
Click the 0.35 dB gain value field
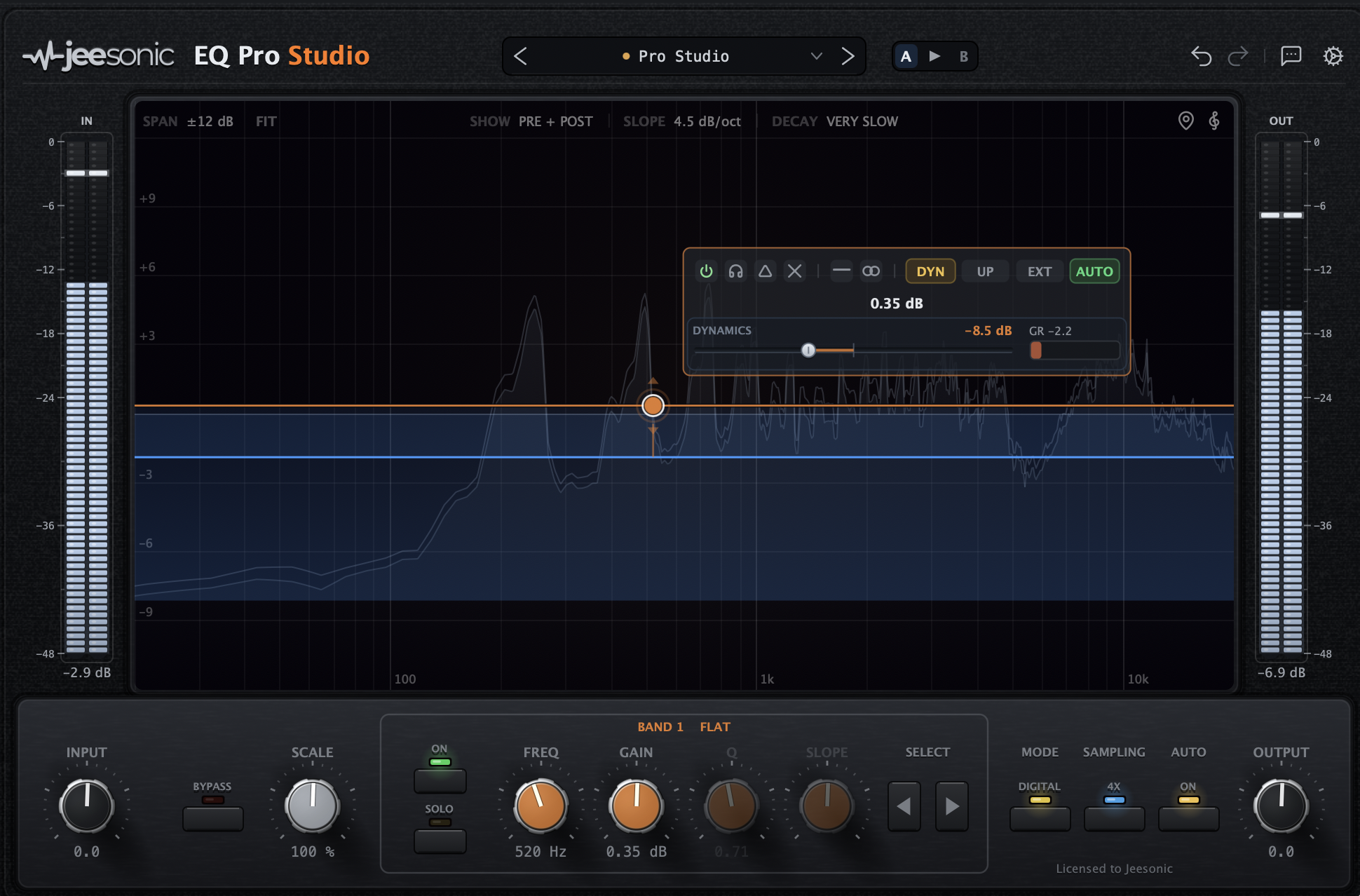[636, 852]
